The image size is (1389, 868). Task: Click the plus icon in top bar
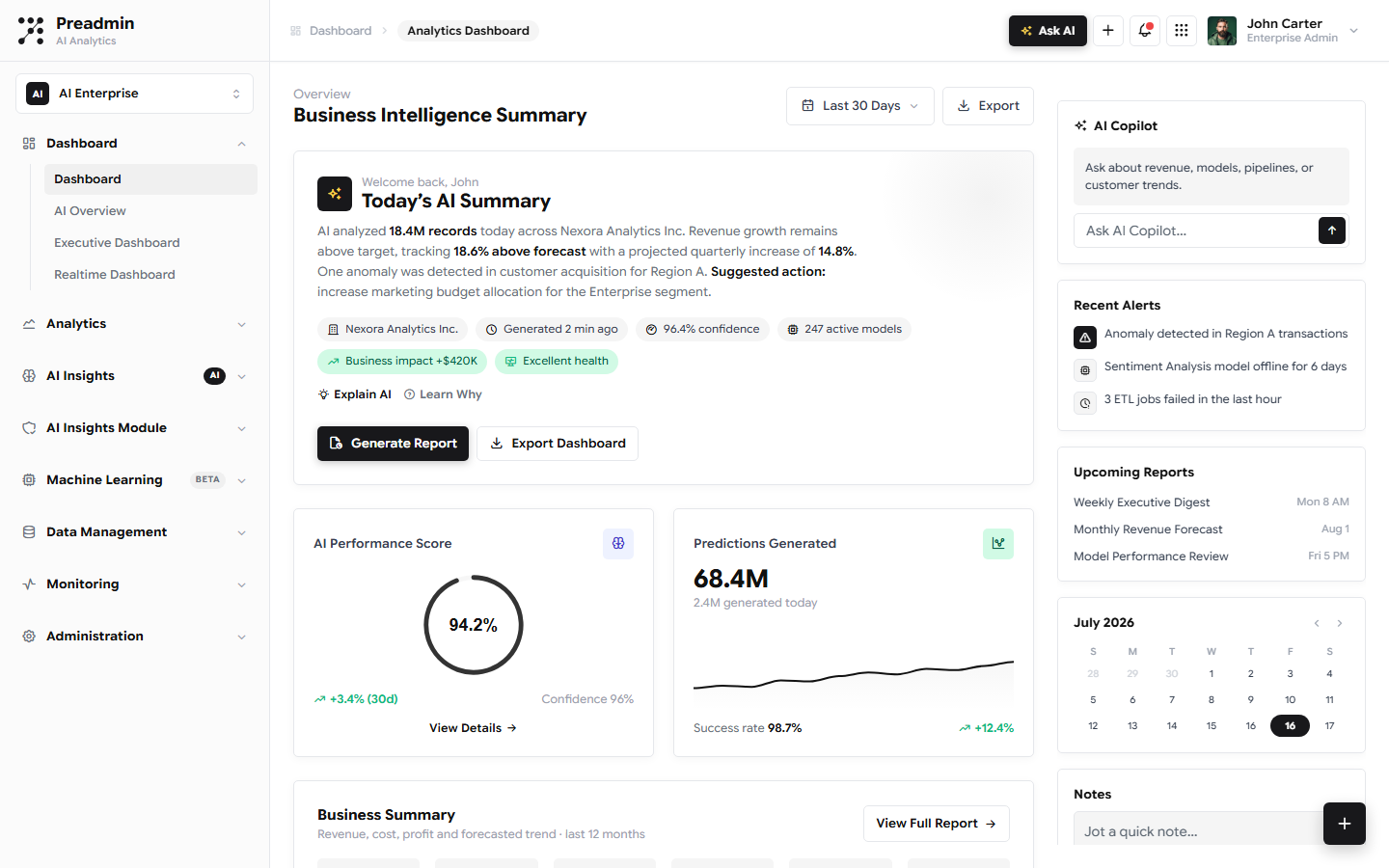(1108, 31)
